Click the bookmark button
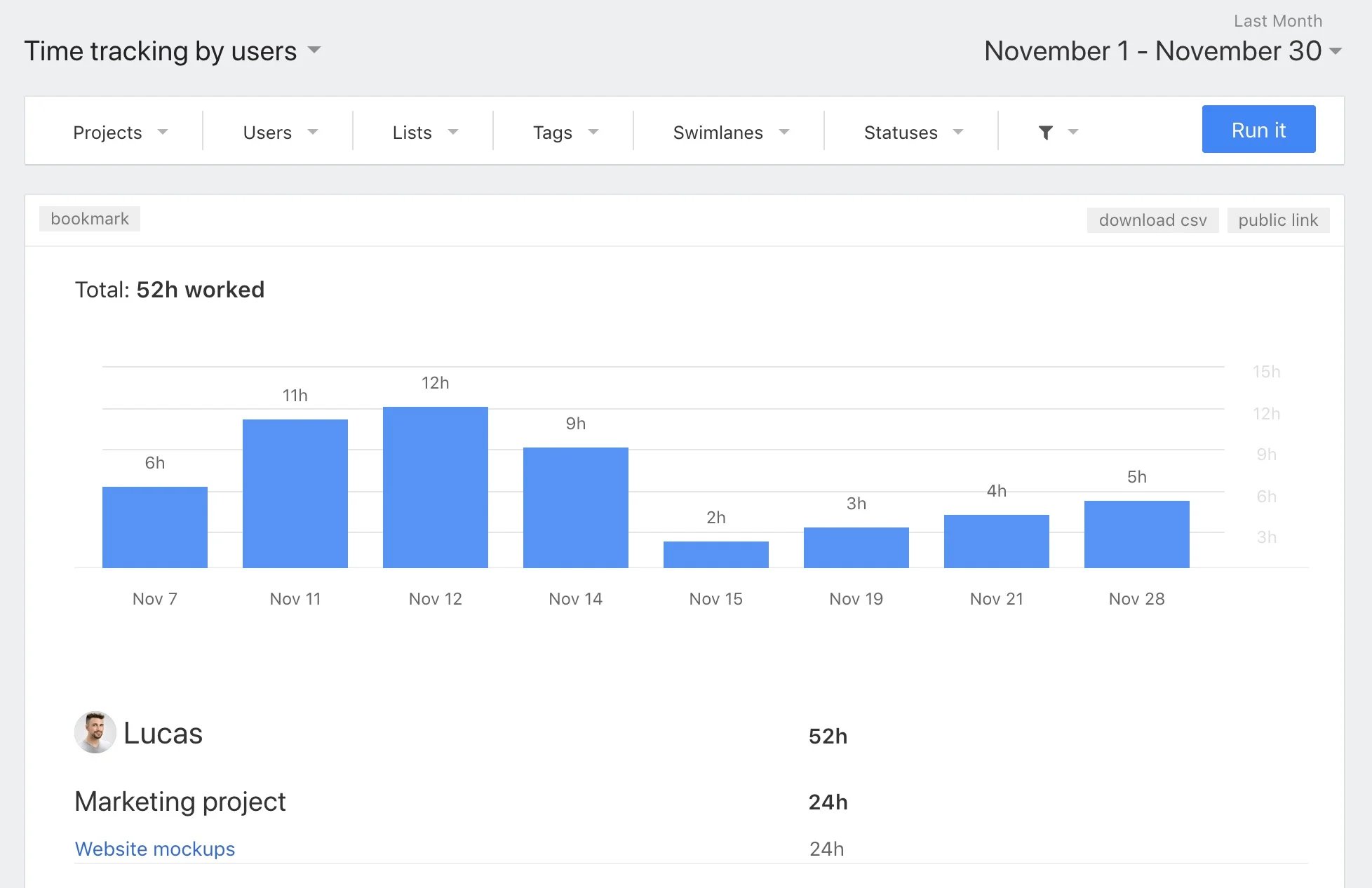Image resolution: width=1372 pixels, height=888 pixels. click(90, 219)
